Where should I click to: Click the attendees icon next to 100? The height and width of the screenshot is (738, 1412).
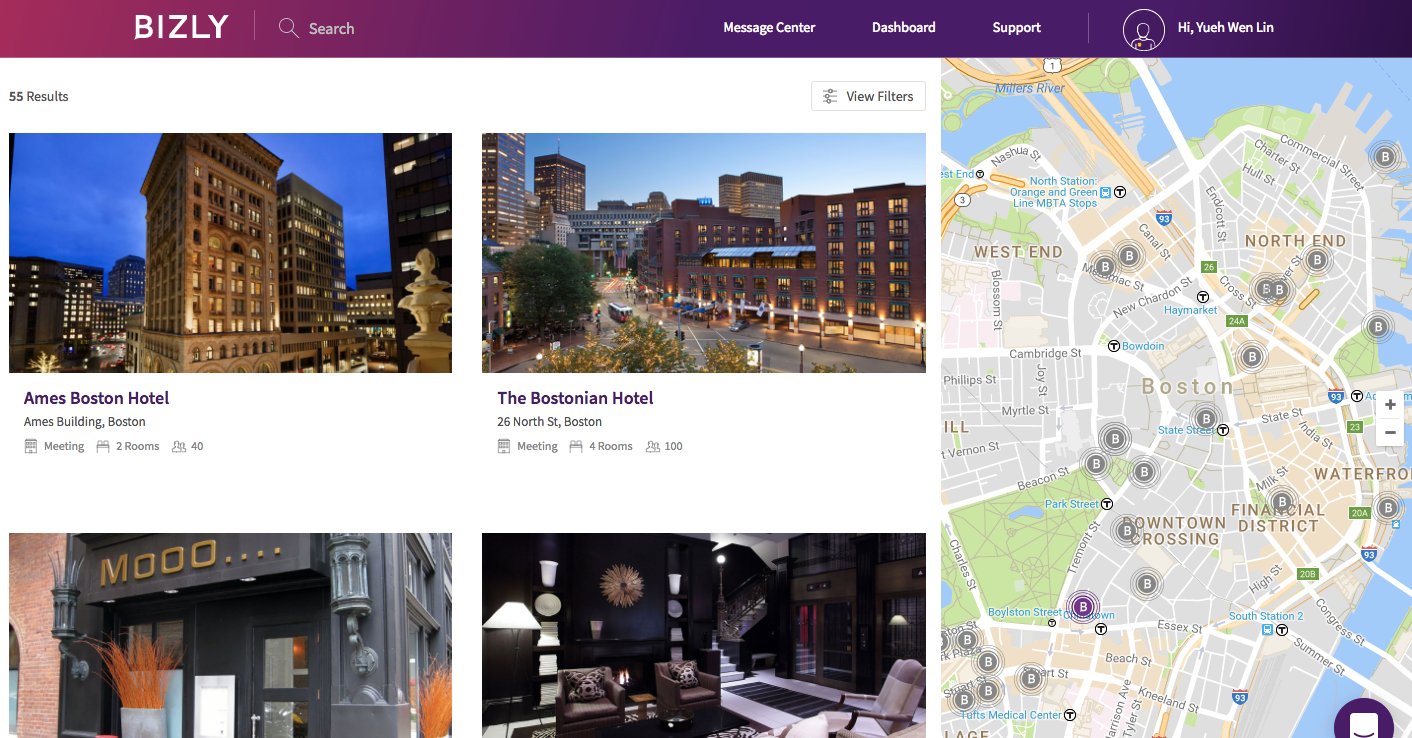(x=653, y=445)
